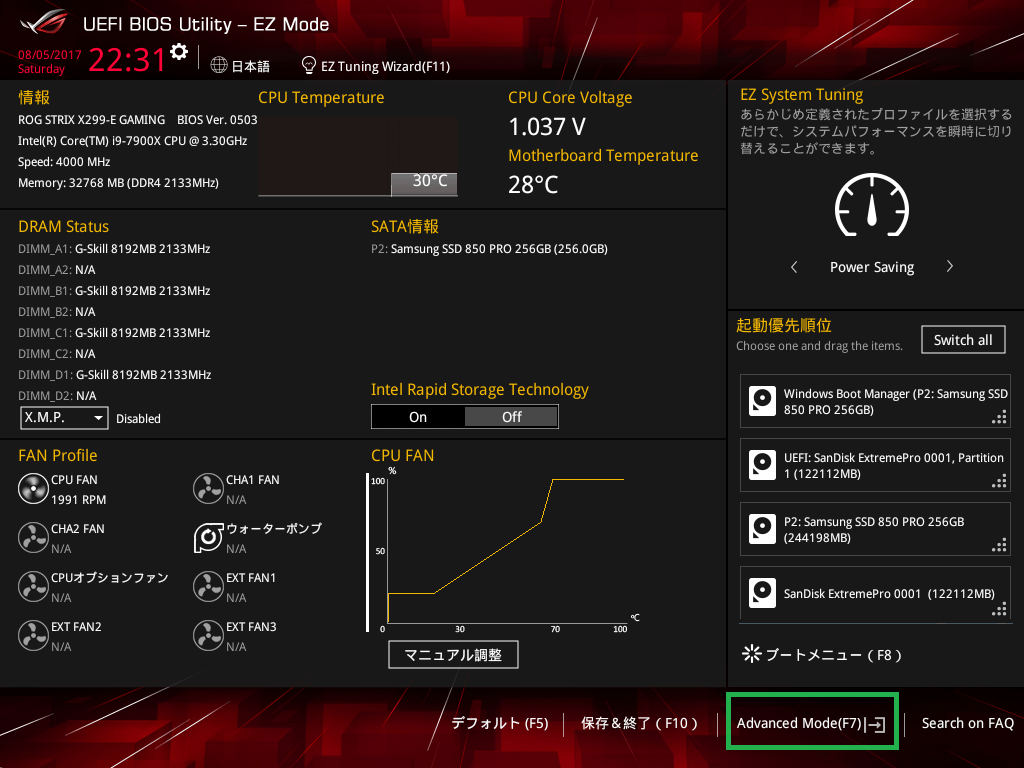Select P2 Samsung SSD 850 PRO 244198MB entry

(875, 529)
